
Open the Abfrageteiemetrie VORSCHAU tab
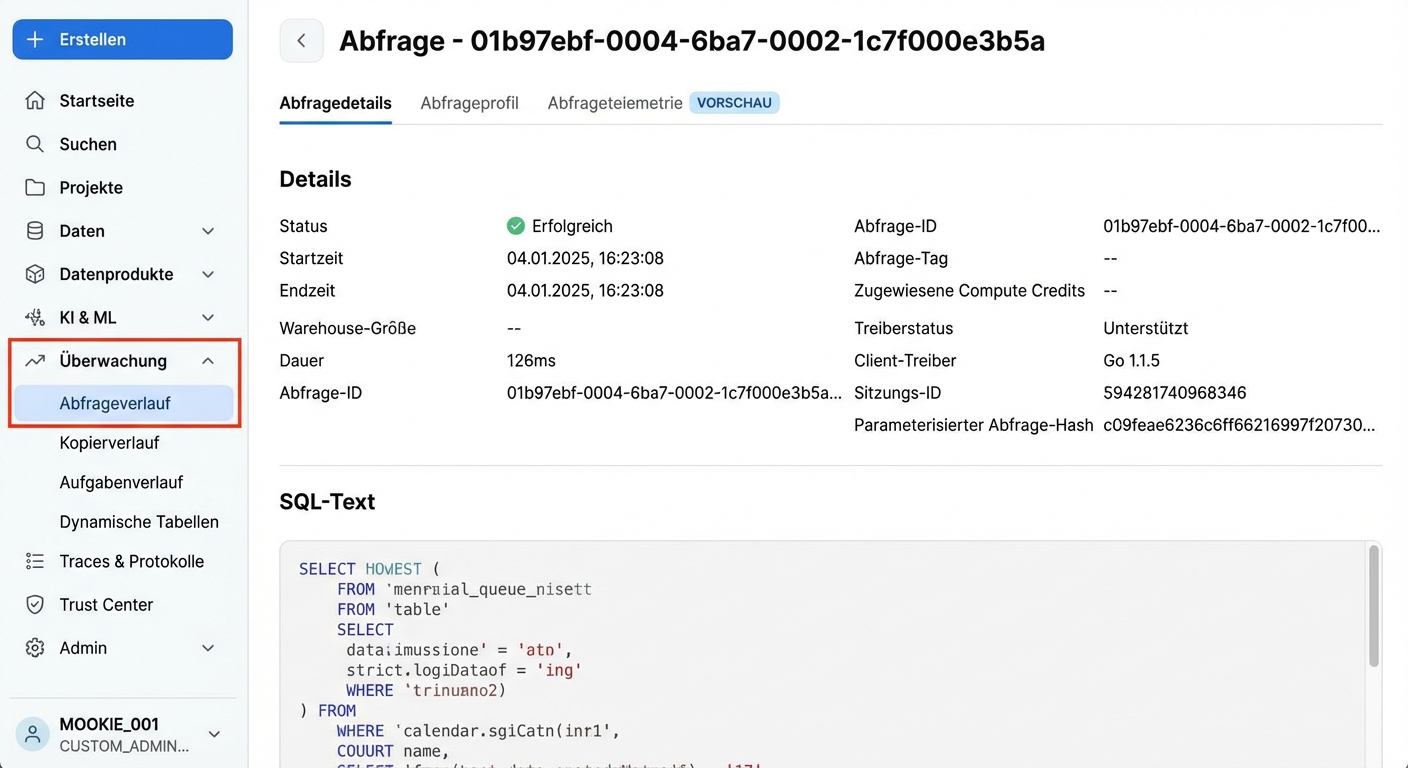[x=613, y=102]
